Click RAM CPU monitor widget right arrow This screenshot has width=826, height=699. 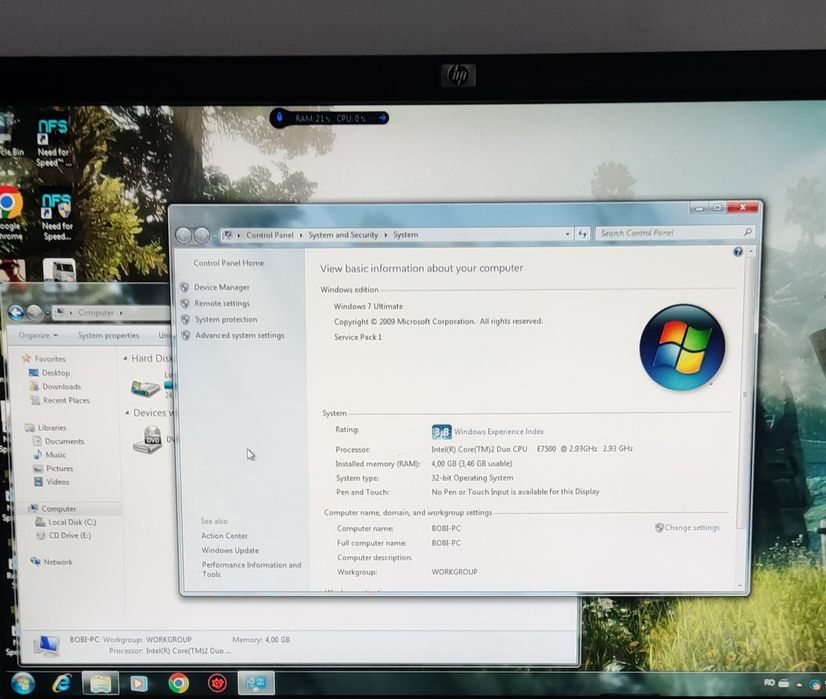pos(382,118)
